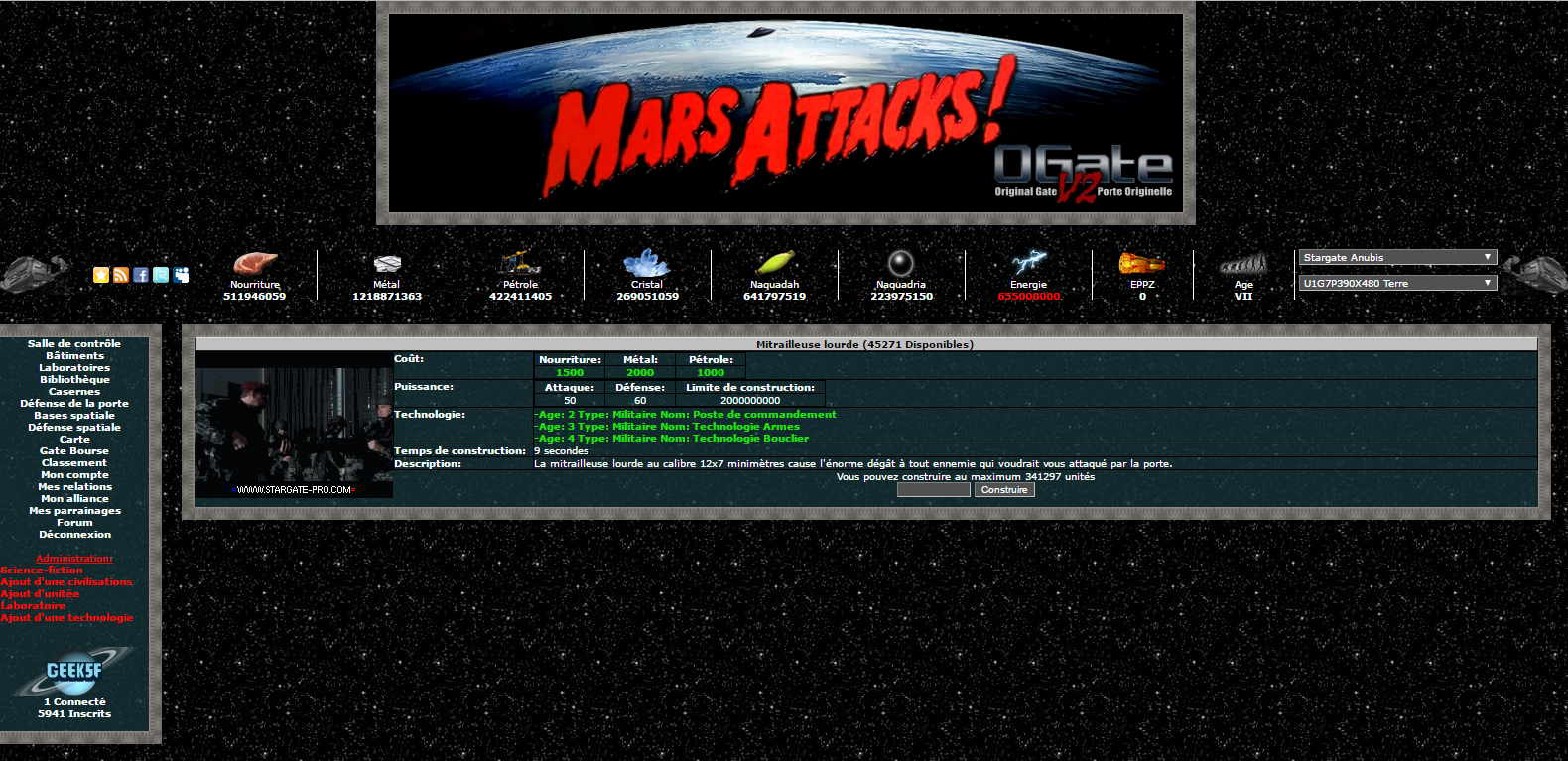Click the blue Cristal icon

[647, 263]
